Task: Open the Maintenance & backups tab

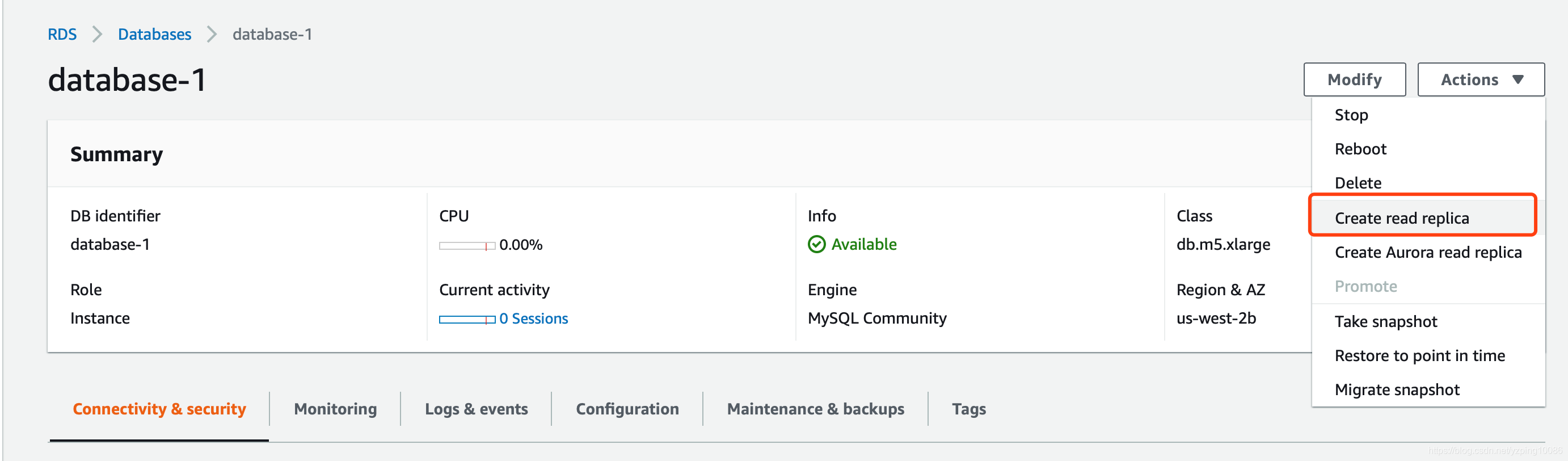Action: tap(815, 409)
